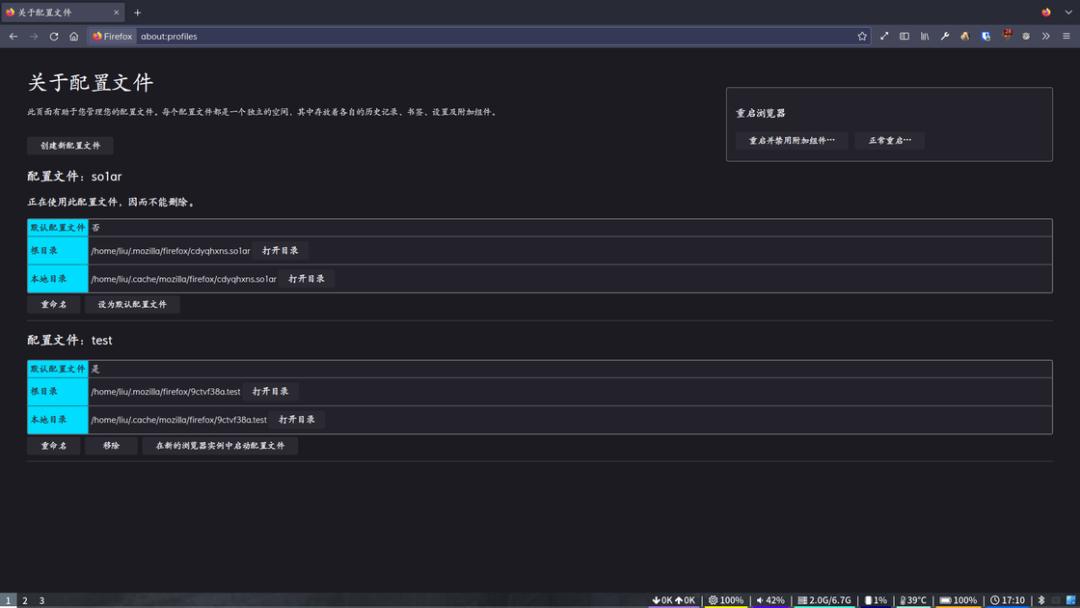Toggle the sidebar panel icon
Image resolution: width=1080 pixels, height=608 pixels.
pos(904,36)
